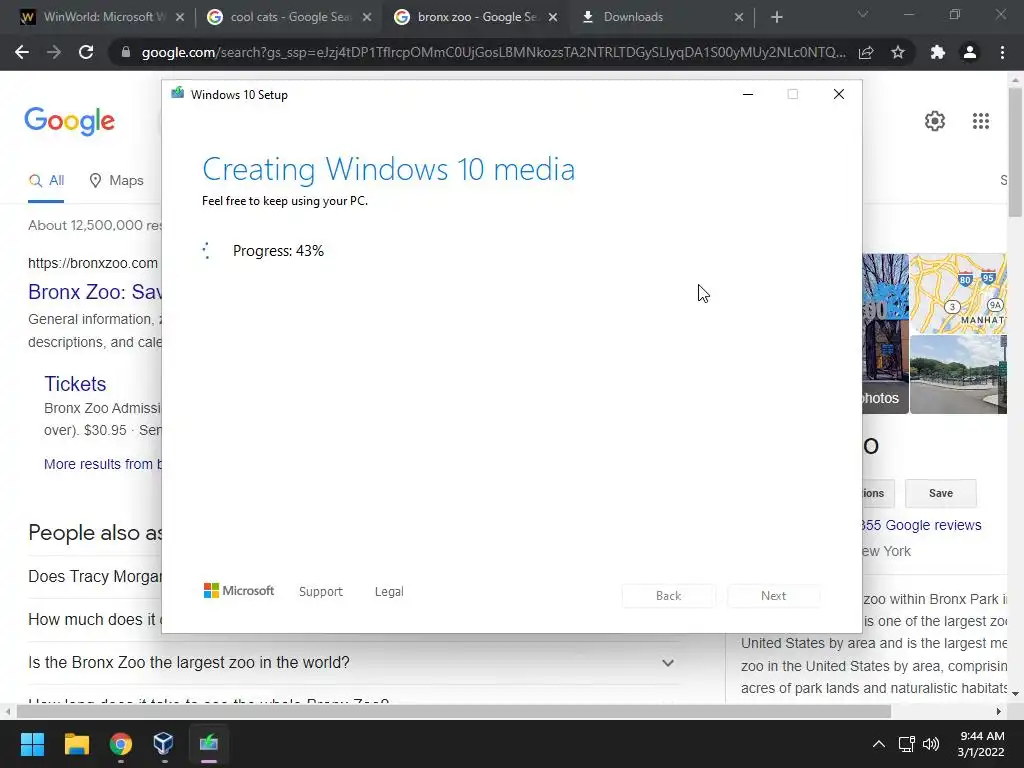Click the Windows 10 Setup title bar icon
The height and width of the screenshot is (768, 1024).
178,93
